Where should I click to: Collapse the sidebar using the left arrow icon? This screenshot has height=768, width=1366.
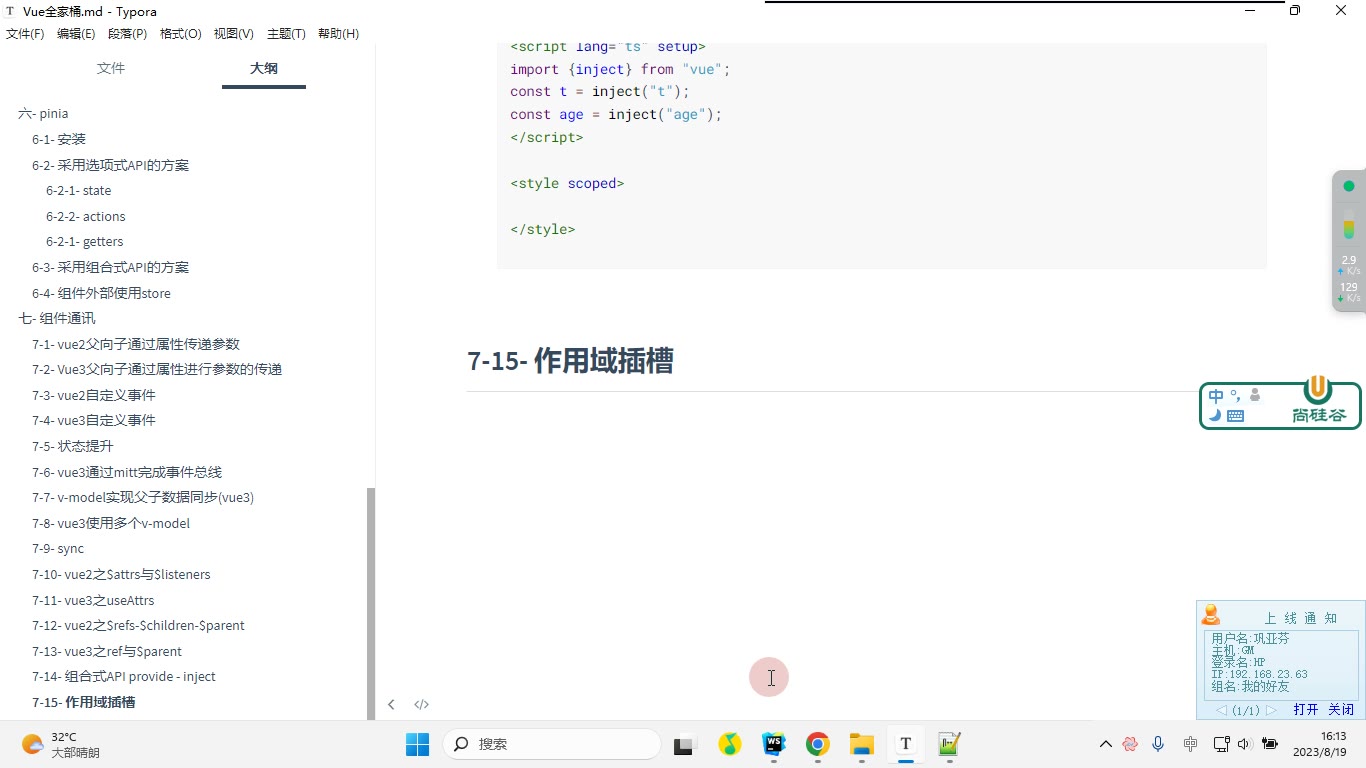[391, 704]
